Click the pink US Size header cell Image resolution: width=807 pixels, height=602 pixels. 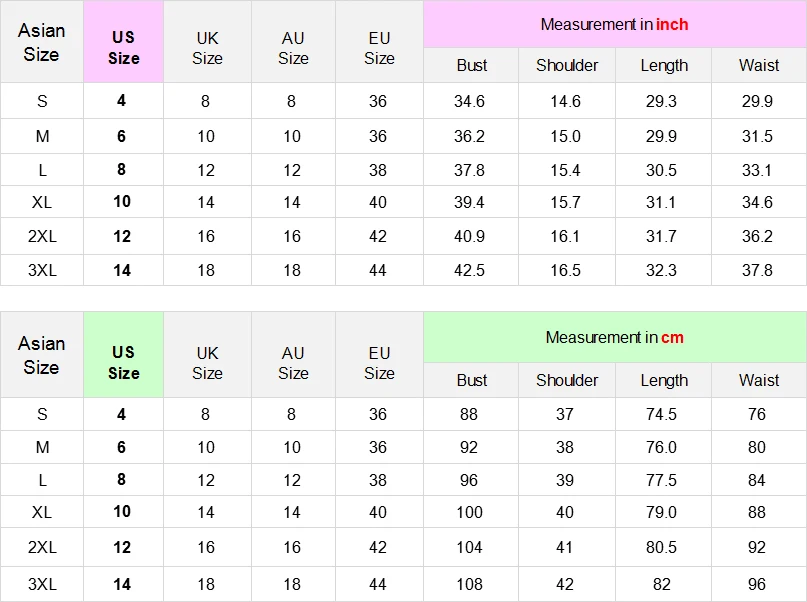coord(123,47)
